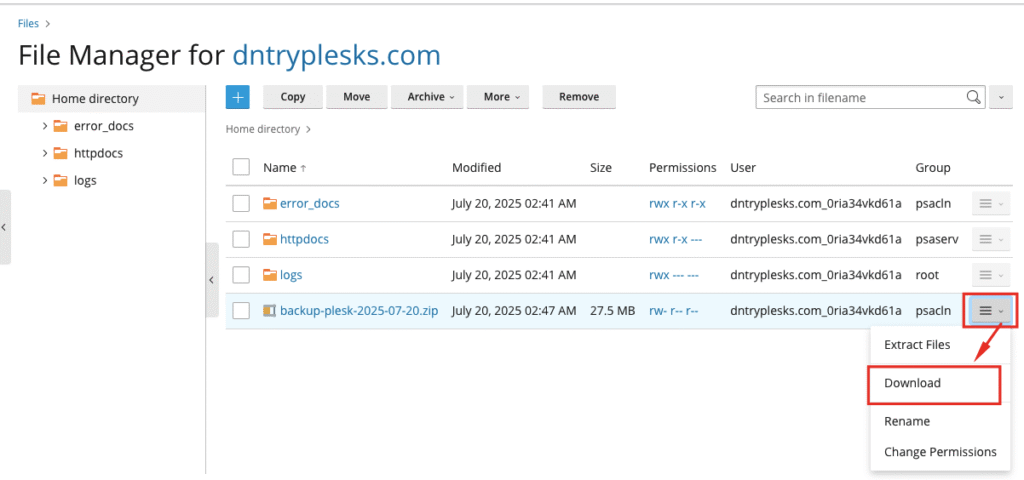1024x480 pixels.
Task: Sort by the Name column arrow
Action: (303, 168)
